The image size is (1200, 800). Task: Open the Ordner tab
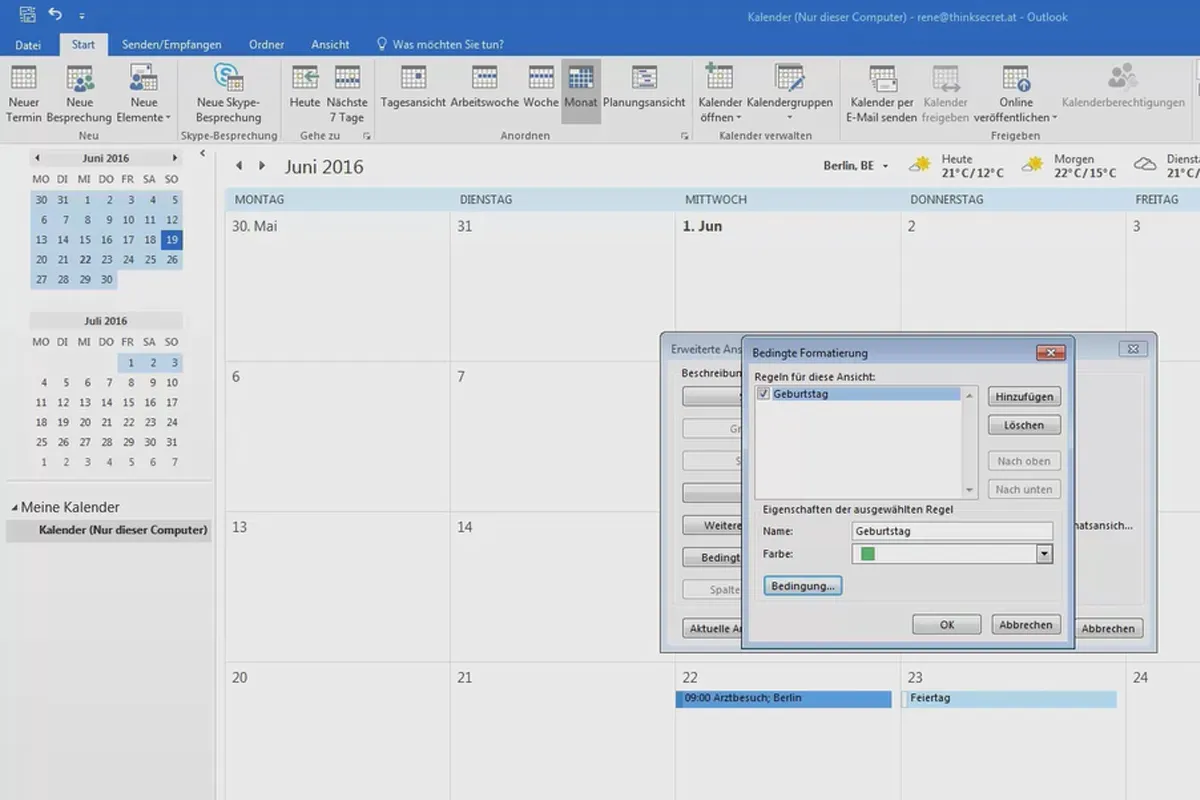pos(267,45)
